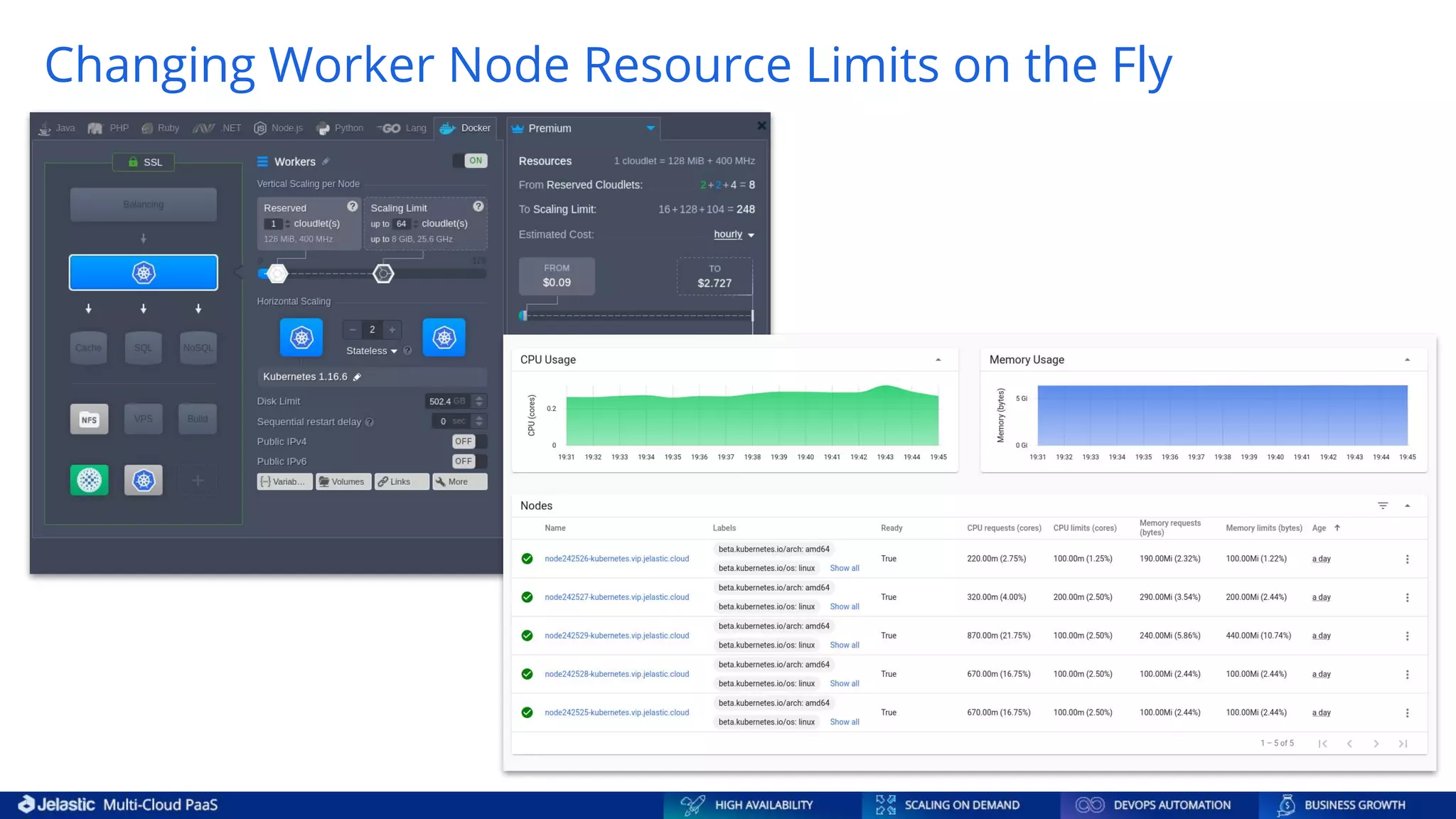The width and height of the screenshot is (1456, 819).
Task: Click the NoSQL database block
Action: click(198, 348)
